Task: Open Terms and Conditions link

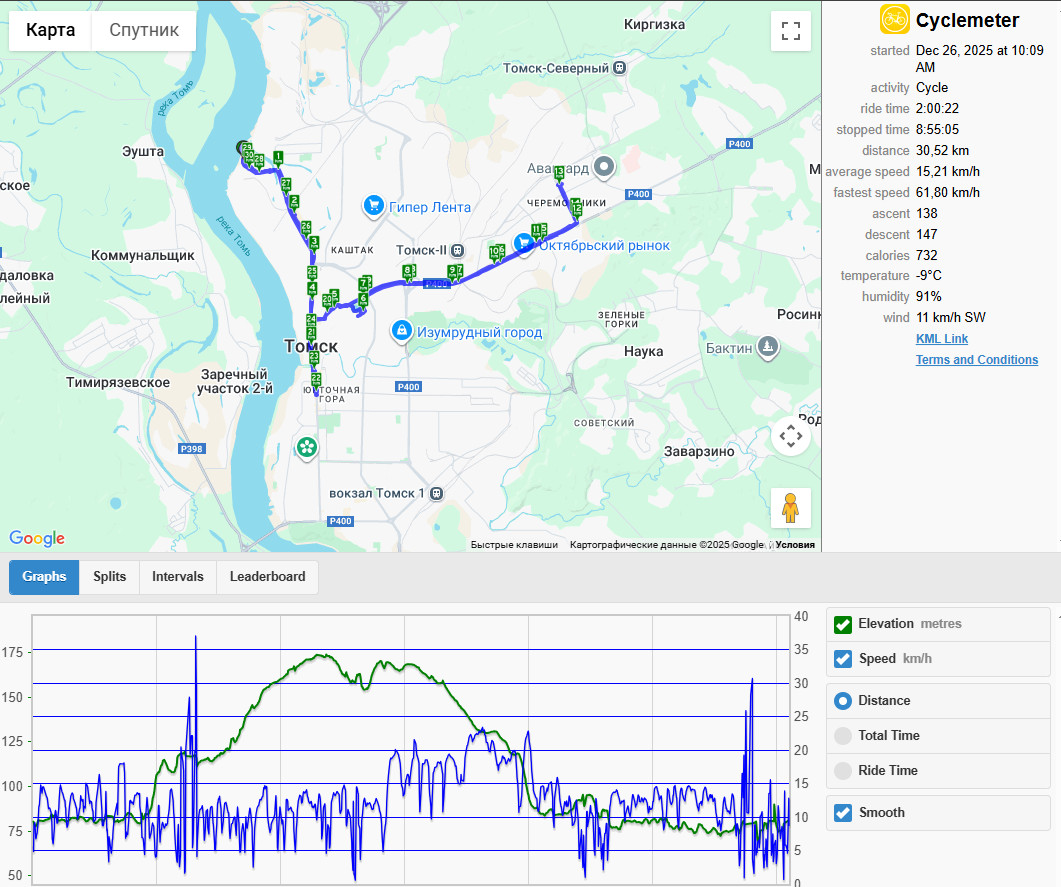Action: 976,360
